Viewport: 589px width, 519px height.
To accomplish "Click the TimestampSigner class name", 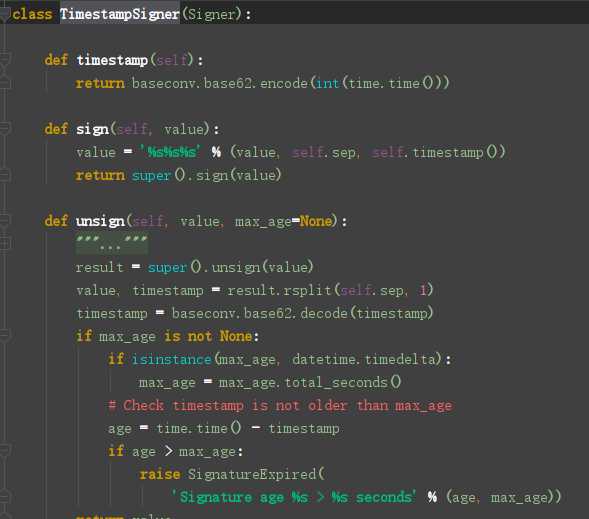I will [x=119, y=14].
